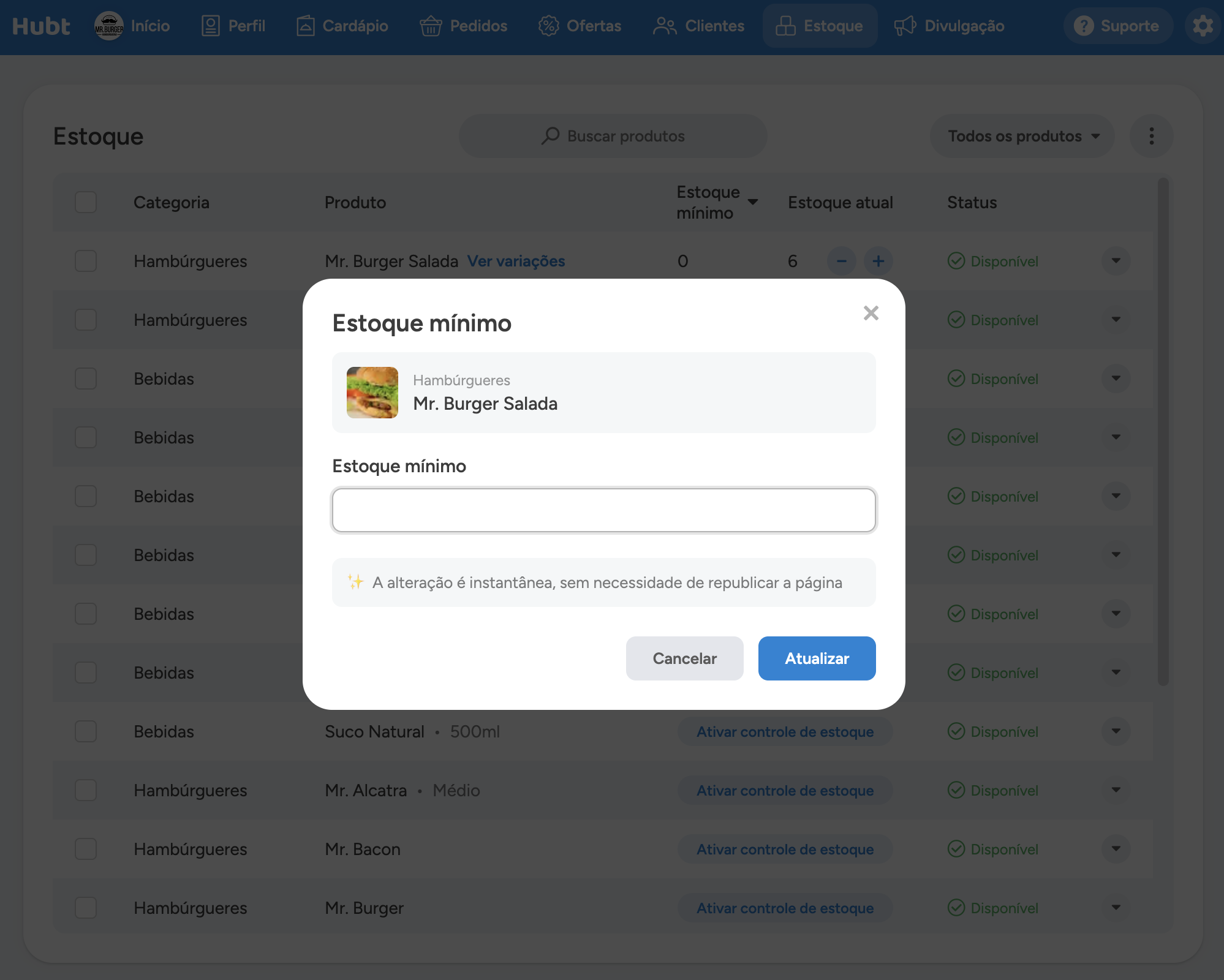Click the Mr. Burger Salada product thumbnail

(372, 393)
